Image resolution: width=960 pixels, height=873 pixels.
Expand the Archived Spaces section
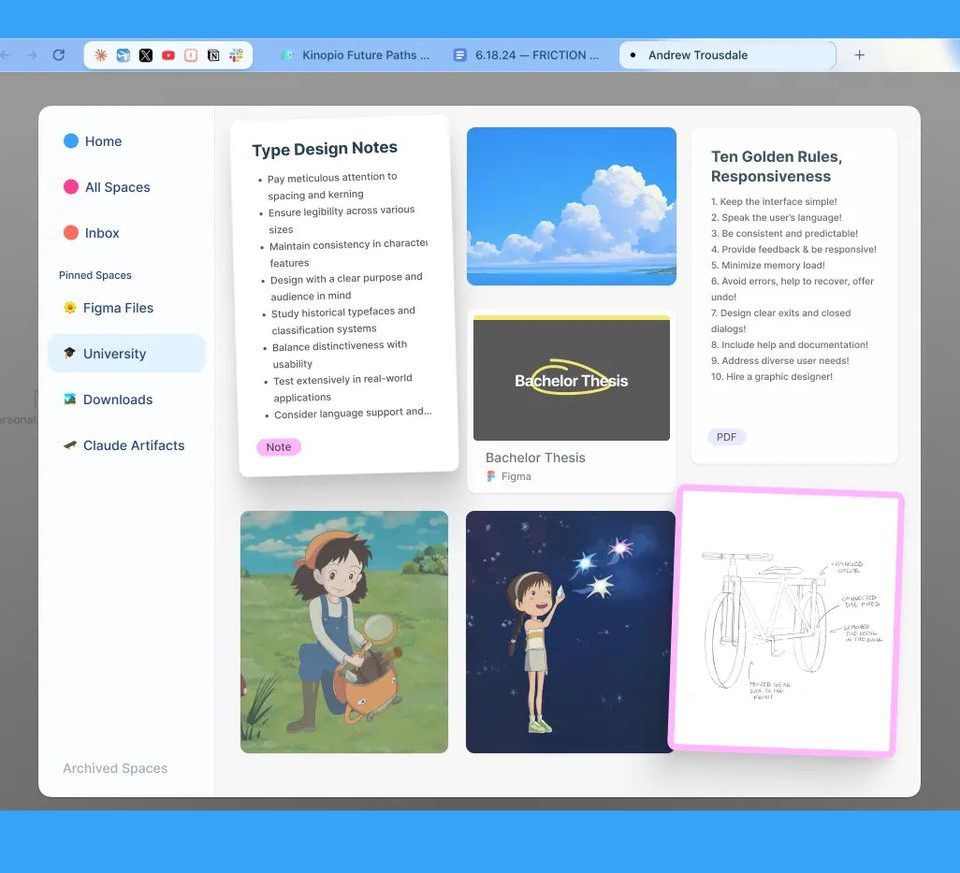(x=115, y=768)
